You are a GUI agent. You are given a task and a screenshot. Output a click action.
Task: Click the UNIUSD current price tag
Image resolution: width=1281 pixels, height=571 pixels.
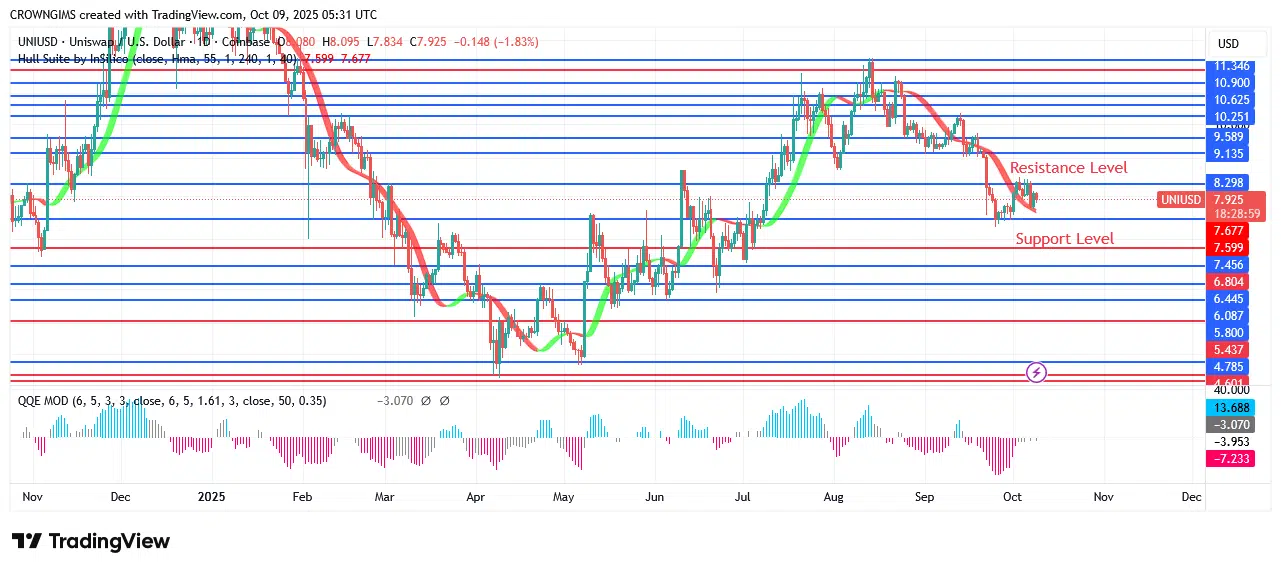(1181, 200)
